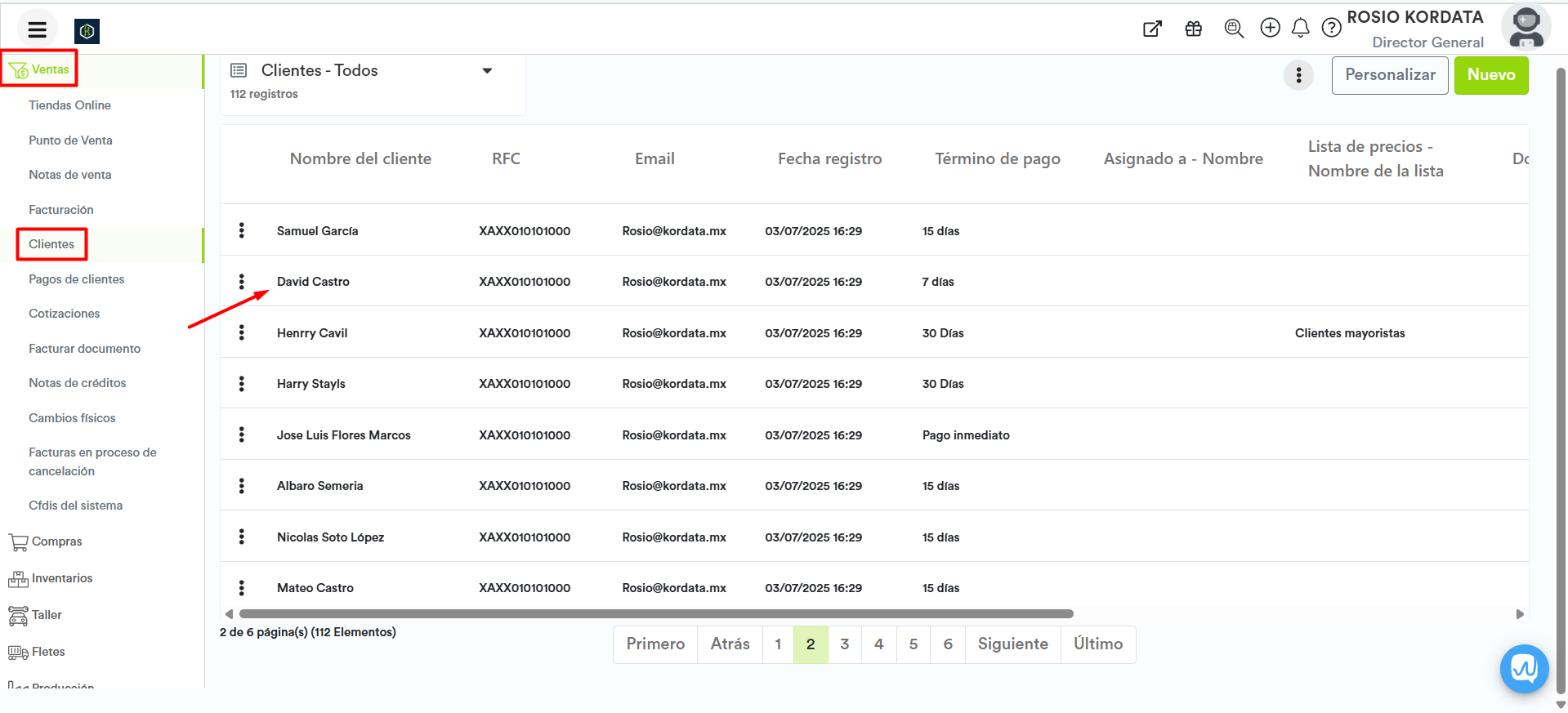The width and height of the screenshot is (1568, 713).
Task: Open the notifications bell
Action: click(x=1300, y=29)
